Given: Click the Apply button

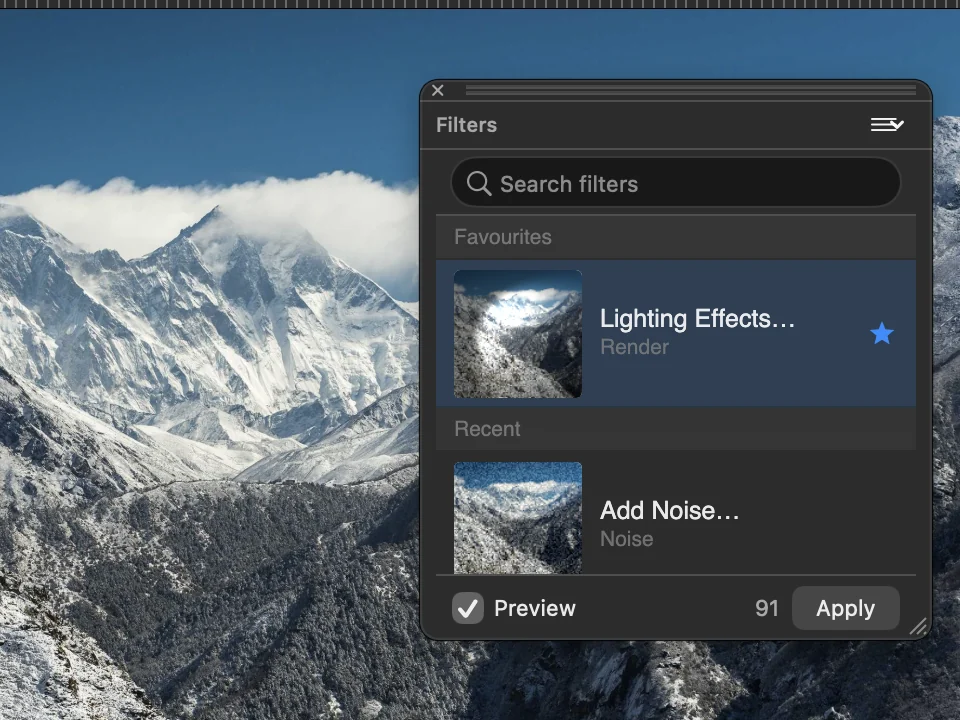Looking at the screenshot, I should pyautogui.click(x=846, y=609).
